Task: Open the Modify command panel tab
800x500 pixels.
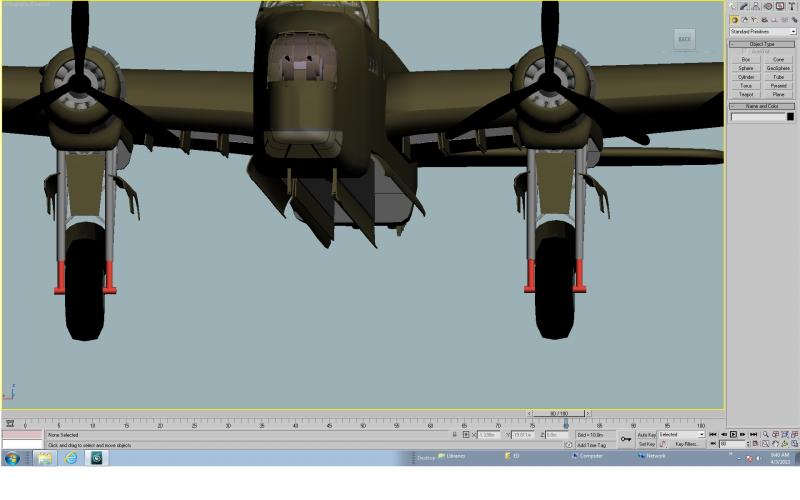Action: [744, 6]
